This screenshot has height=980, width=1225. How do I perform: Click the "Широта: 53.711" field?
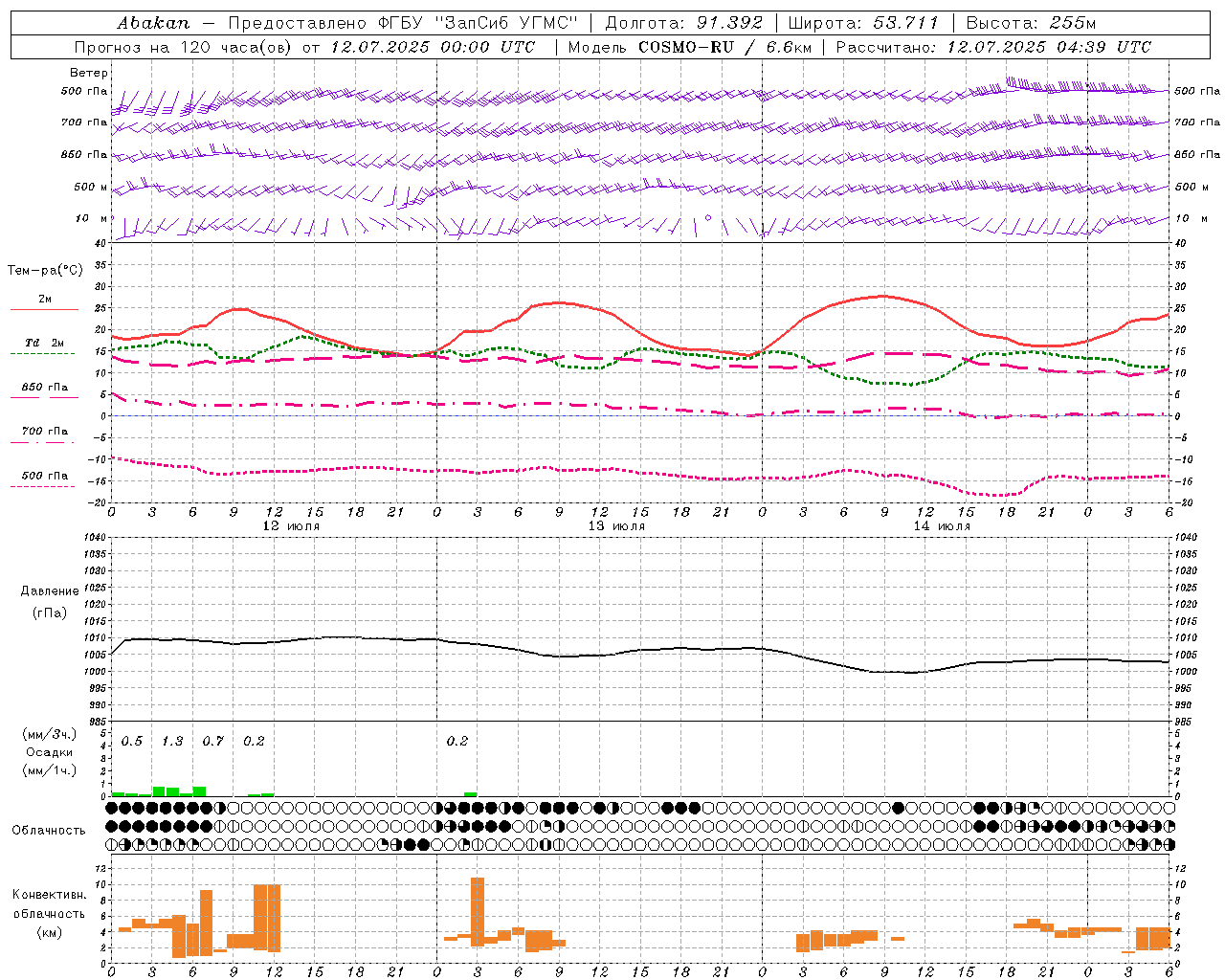[863, 23]
